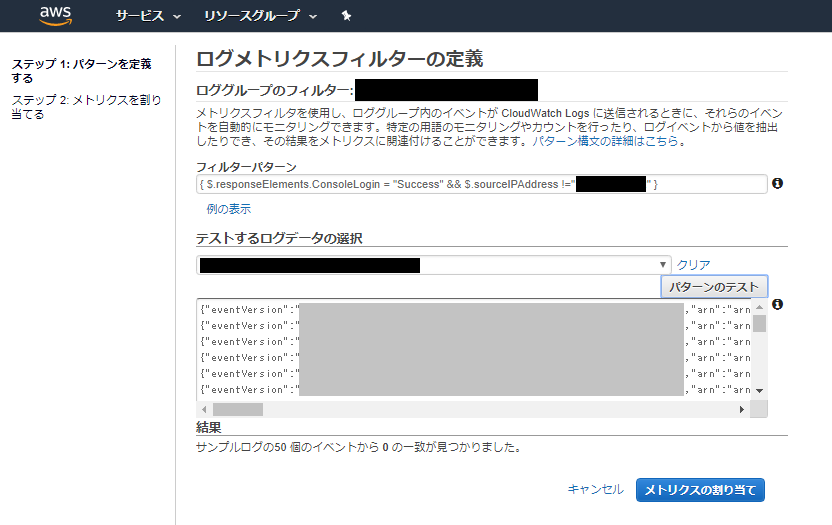The image size is (832, 525).
Task: Click the info icon beside log data box
Action: tap(777, 304)
